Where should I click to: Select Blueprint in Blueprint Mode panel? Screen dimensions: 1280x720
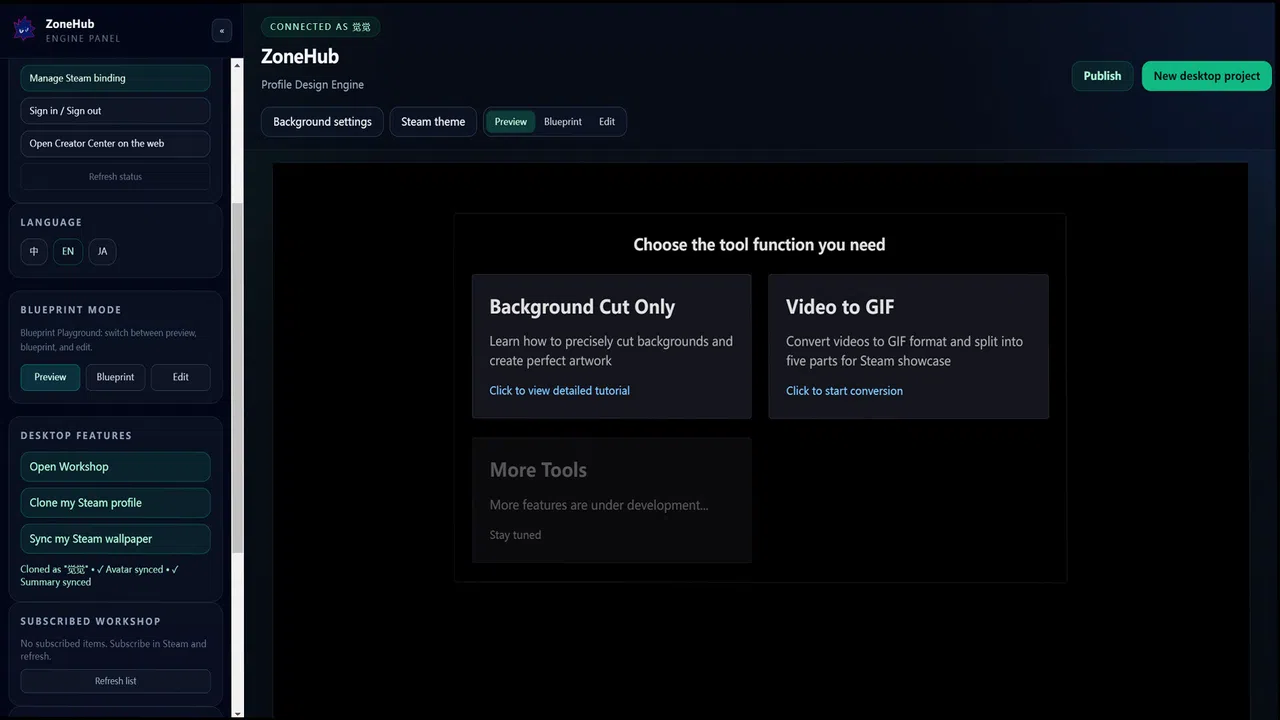pyautogui.click(x=115, y=377)
